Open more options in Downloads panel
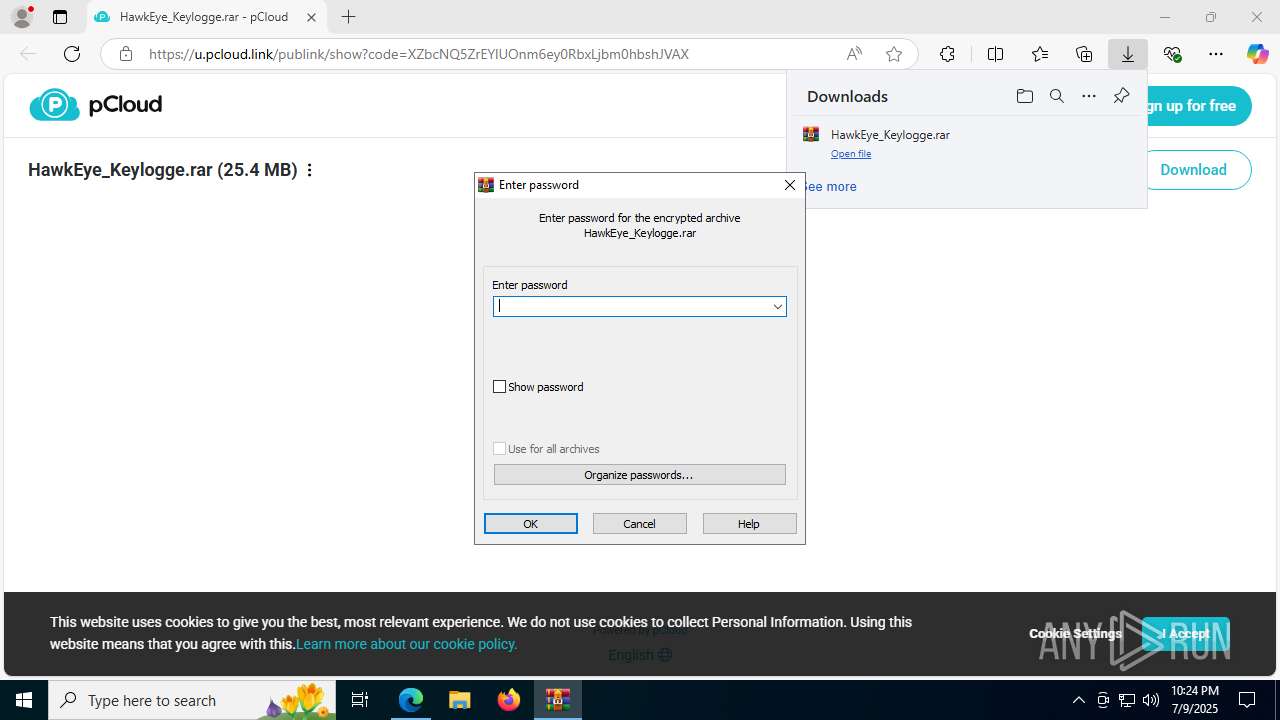 tap(1089, 96)
